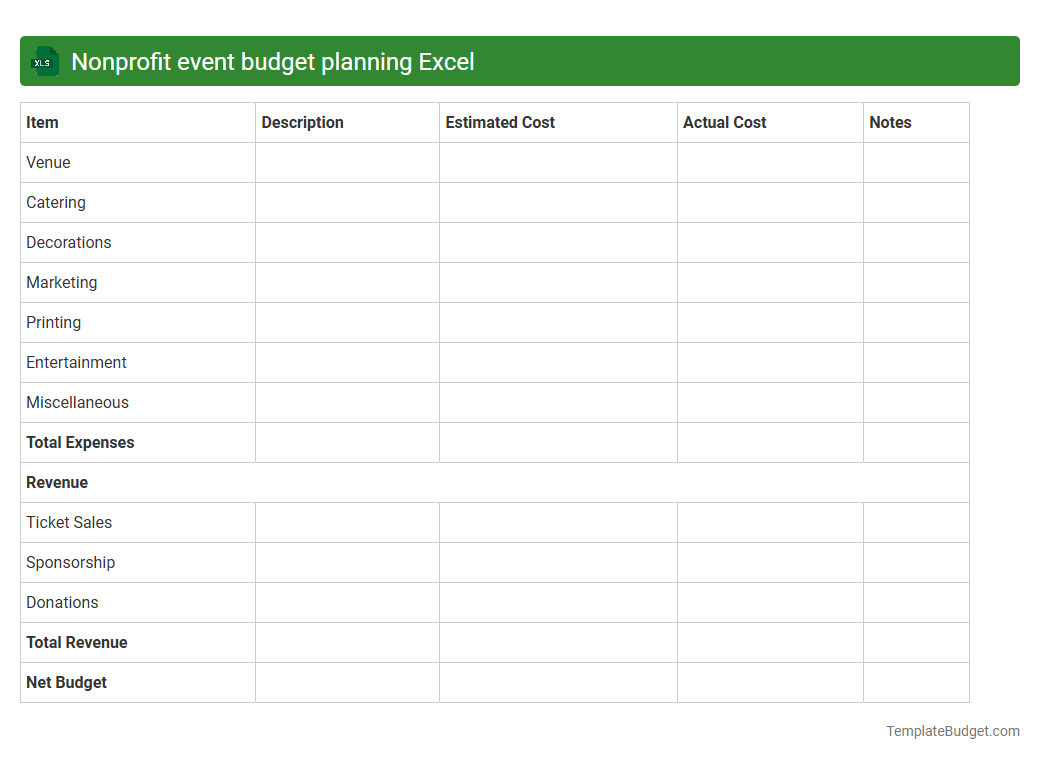Click the Entertainment item cell
The height and width of the screenshot is (760, 1040).
(76, 362)
